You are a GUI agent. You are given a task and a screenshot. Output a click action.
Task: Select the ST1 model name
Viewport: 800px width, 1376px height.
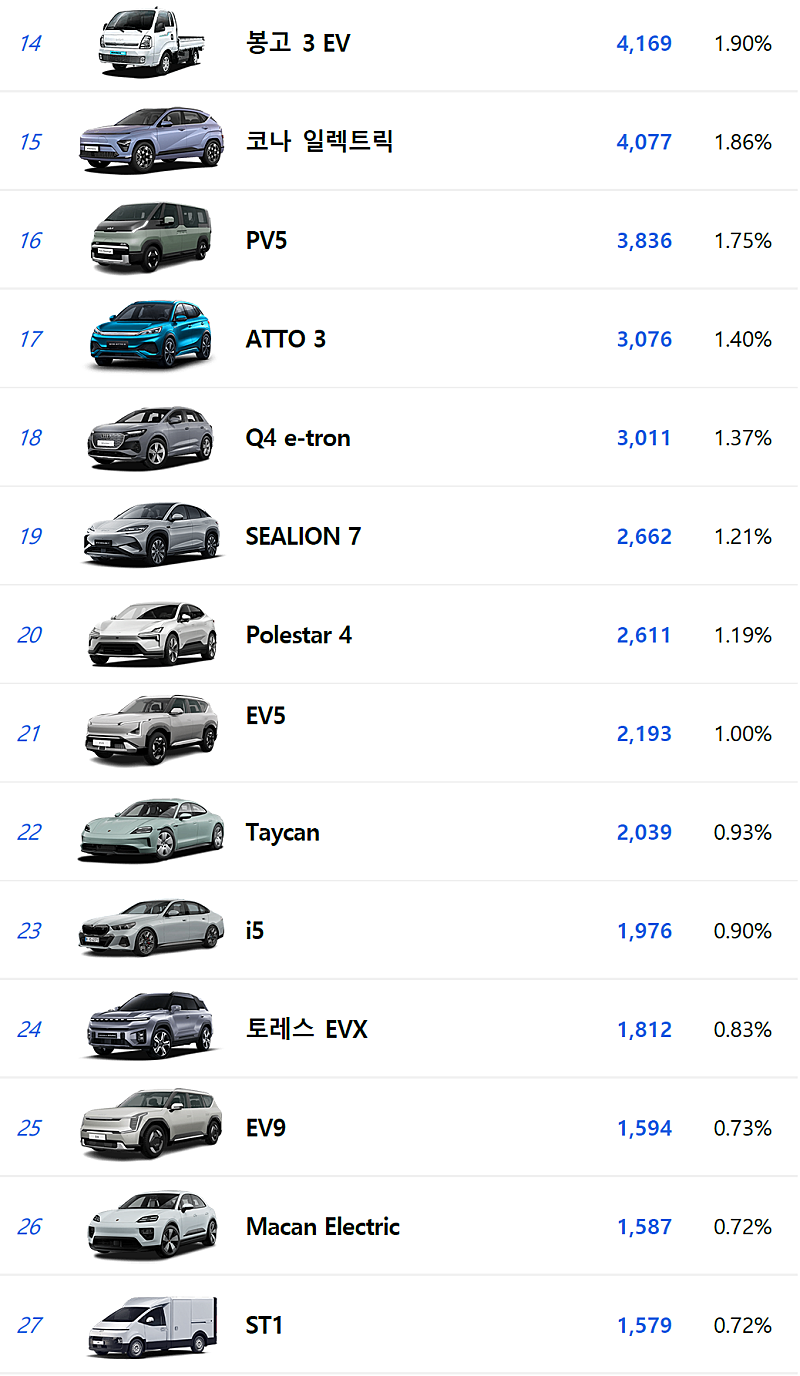tap(265, 1325)
